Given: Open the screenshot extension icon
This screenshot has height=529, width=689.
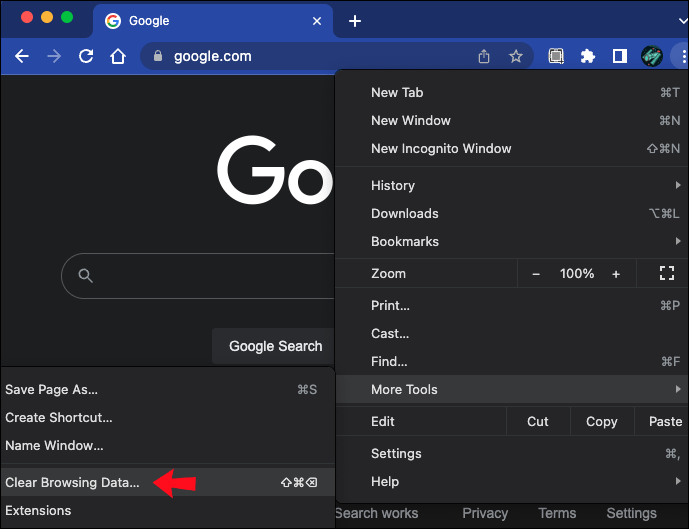Looking at the screenshot, I should 556,56.
